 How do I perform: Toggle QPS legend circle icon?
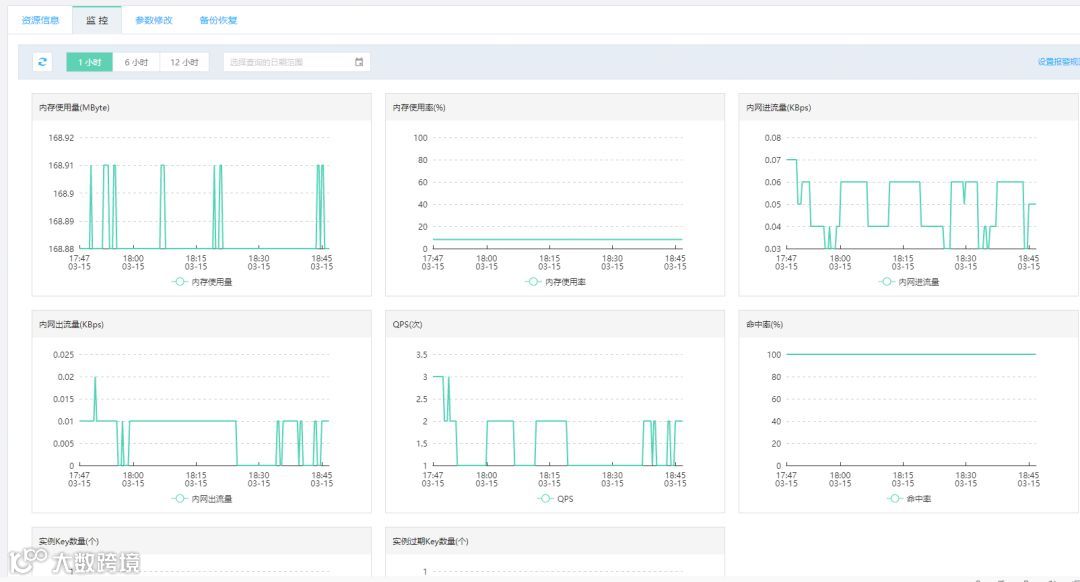546,499
